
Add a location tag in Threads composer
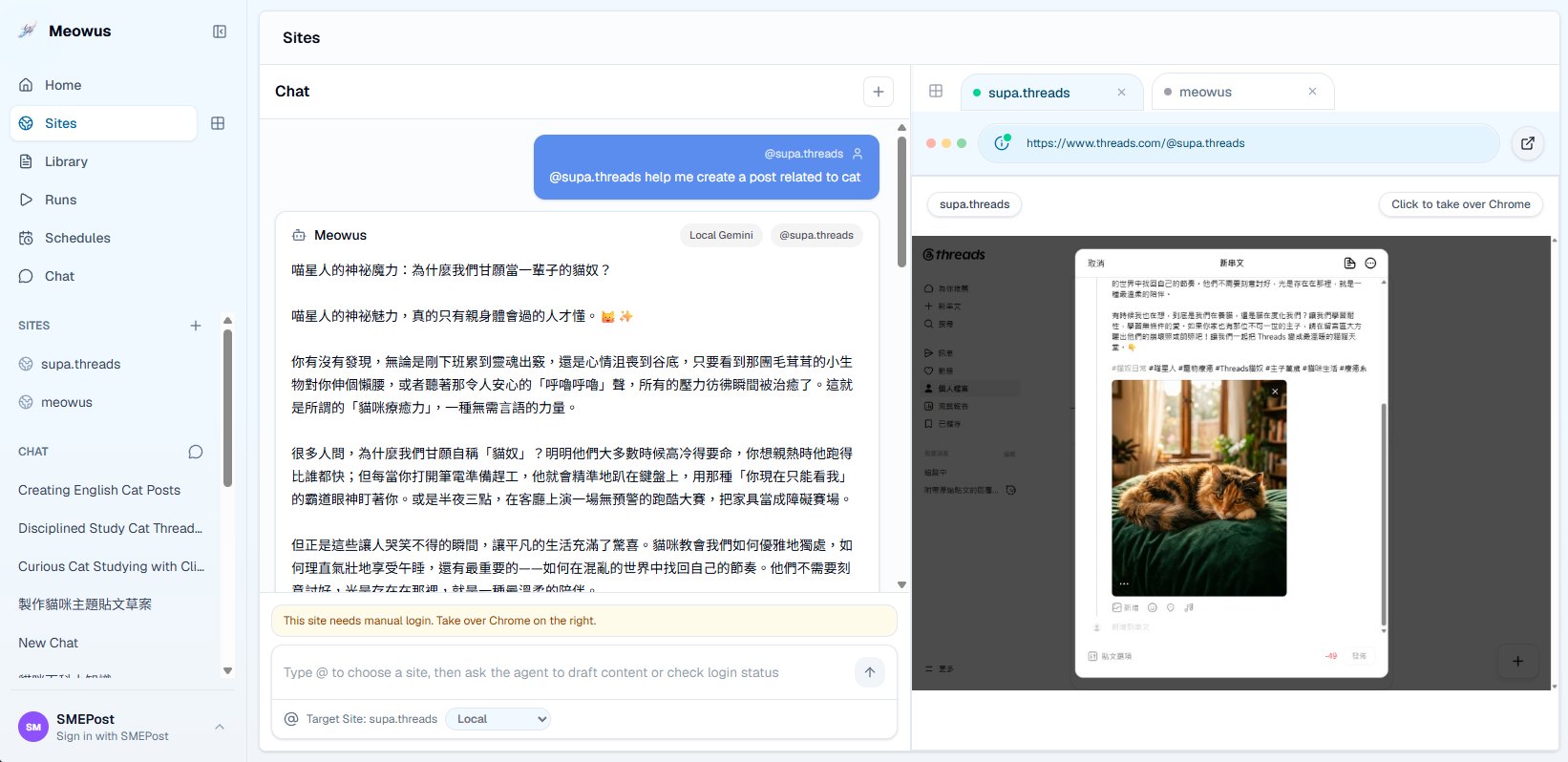click(1171, 607)
